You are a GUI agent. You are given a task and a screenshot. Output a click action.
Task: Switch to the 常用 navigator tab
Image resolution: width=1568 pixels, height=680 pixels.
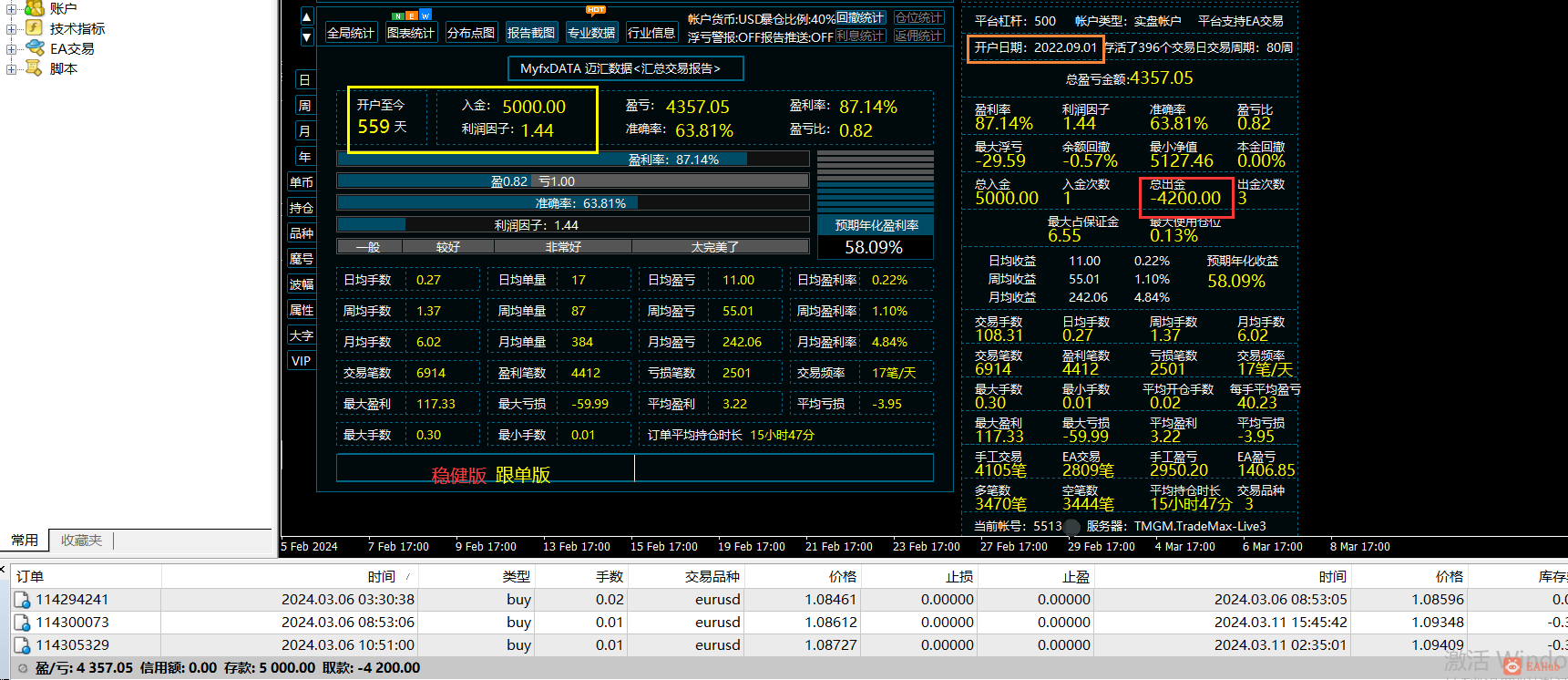click(25, 541)
